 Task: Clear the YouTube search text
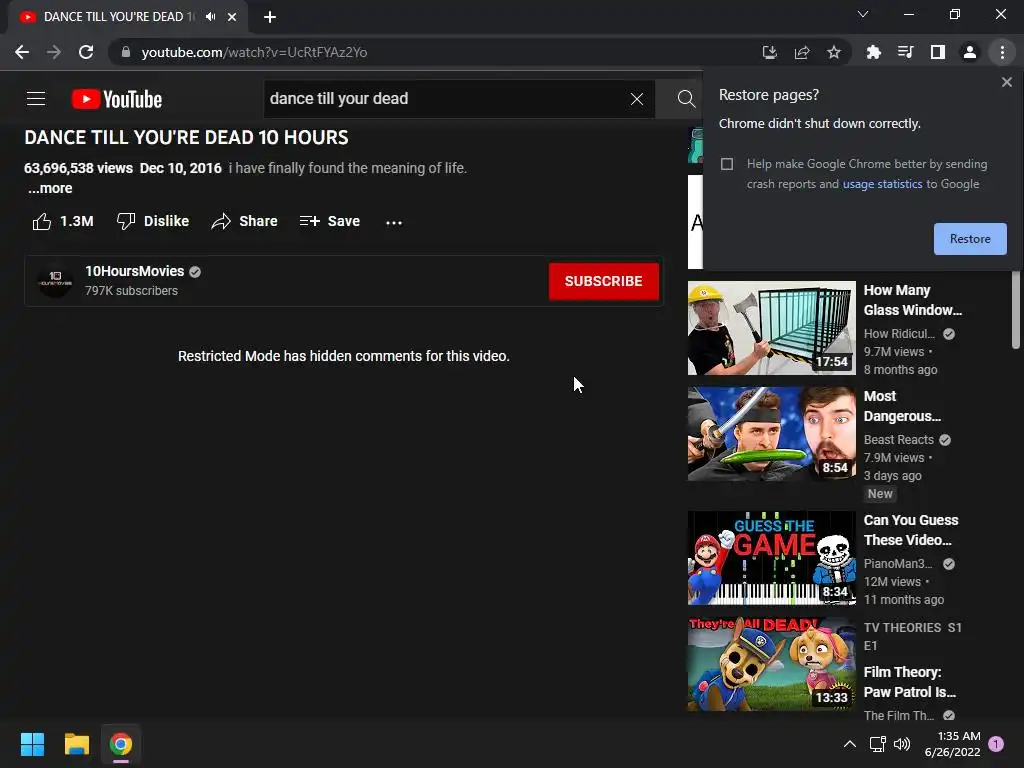(637, 99)
